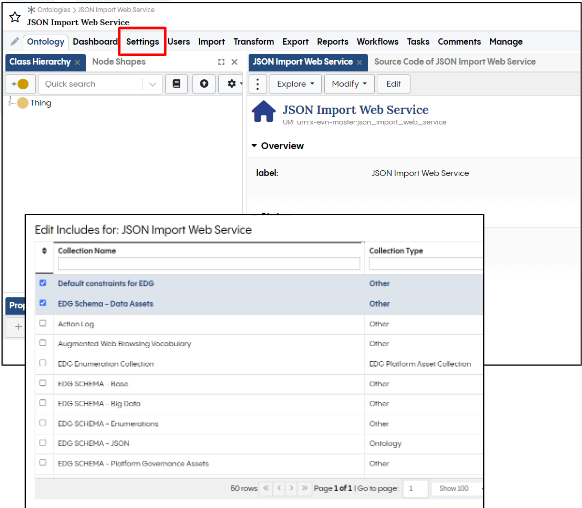The image size is (582, 508).
Task: Click the Collection Type column header
Action: coord(396,251)
